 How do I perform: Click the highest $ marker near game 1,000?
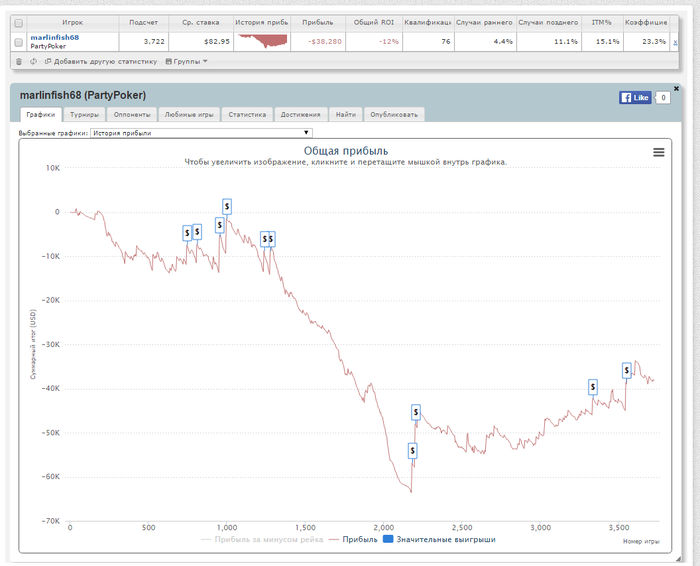227,206
